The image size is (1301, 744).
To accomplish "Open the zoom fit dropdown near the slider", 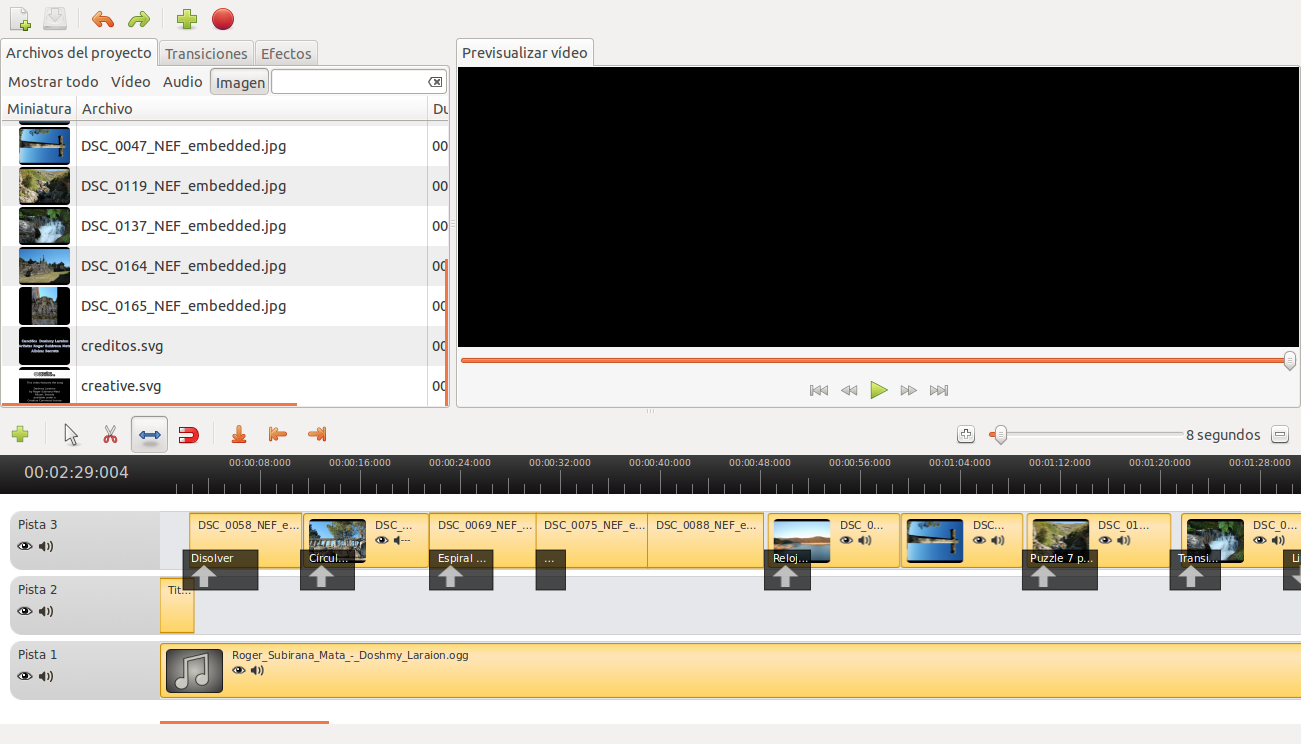I will coord(965,434).
